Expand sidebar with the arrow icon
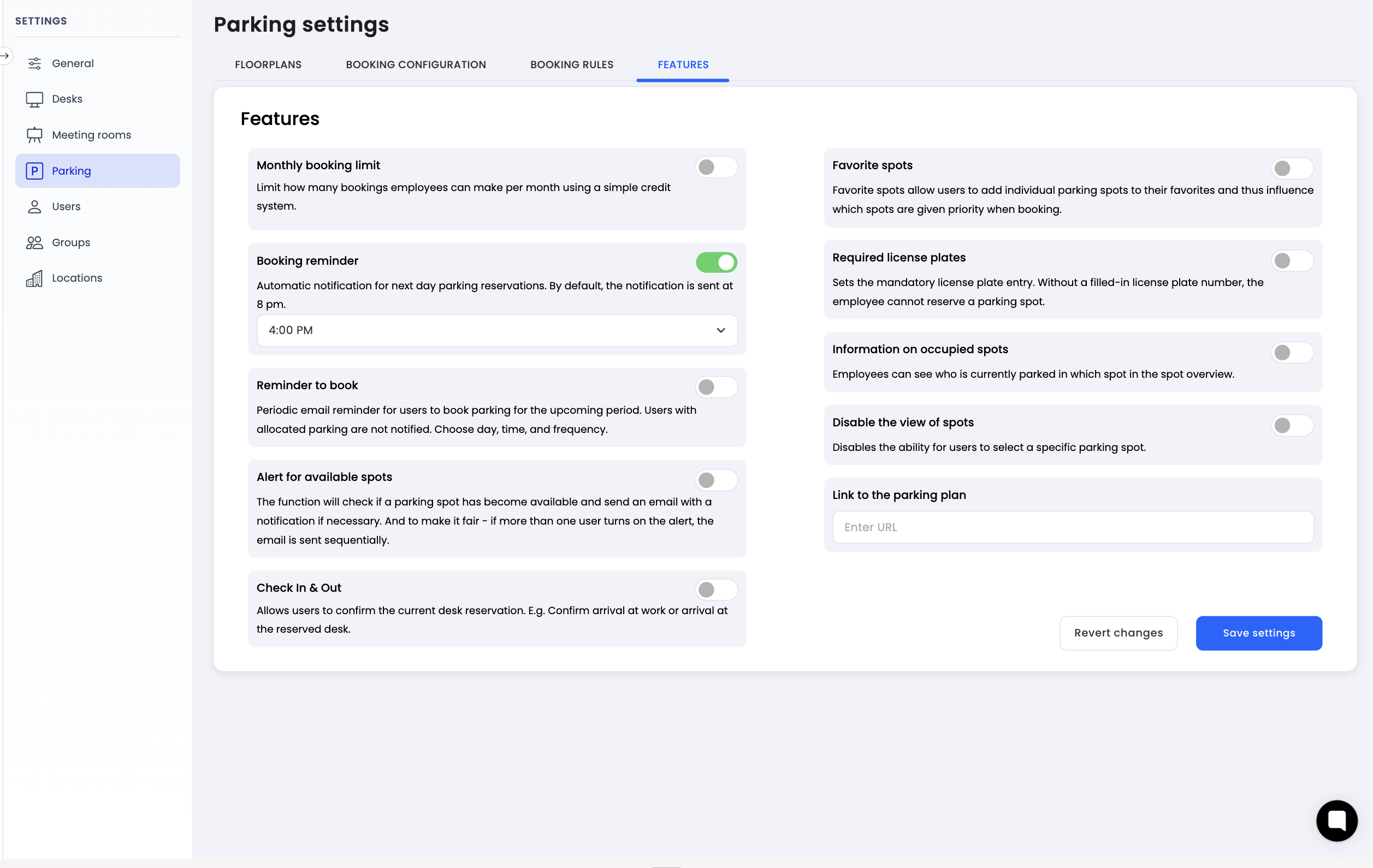This screenshot has width=1373, height=868. click(x=5, y=56)
